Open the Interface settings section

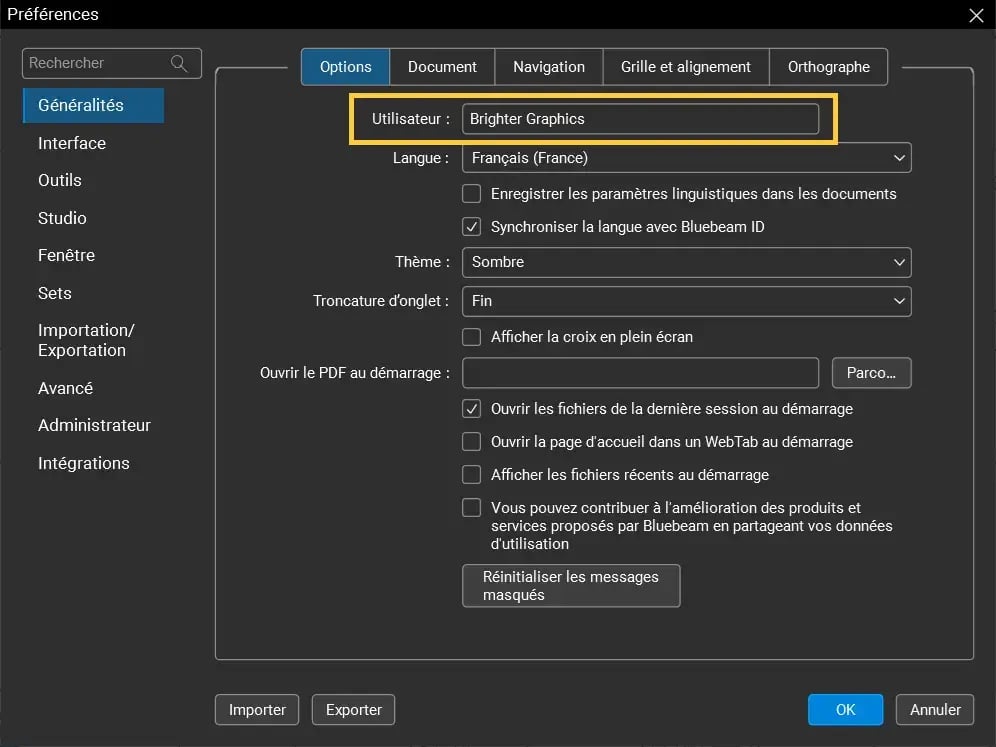[71, 143]
